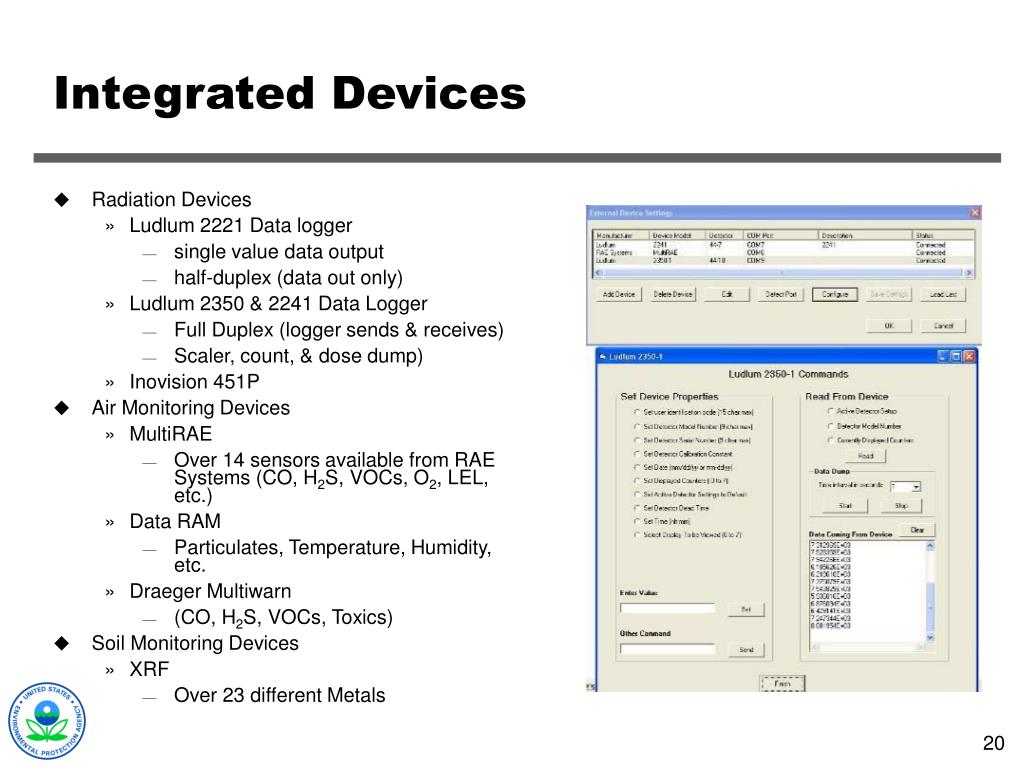
Task: Clear the Data Coming From Device list
Action: 918,530
